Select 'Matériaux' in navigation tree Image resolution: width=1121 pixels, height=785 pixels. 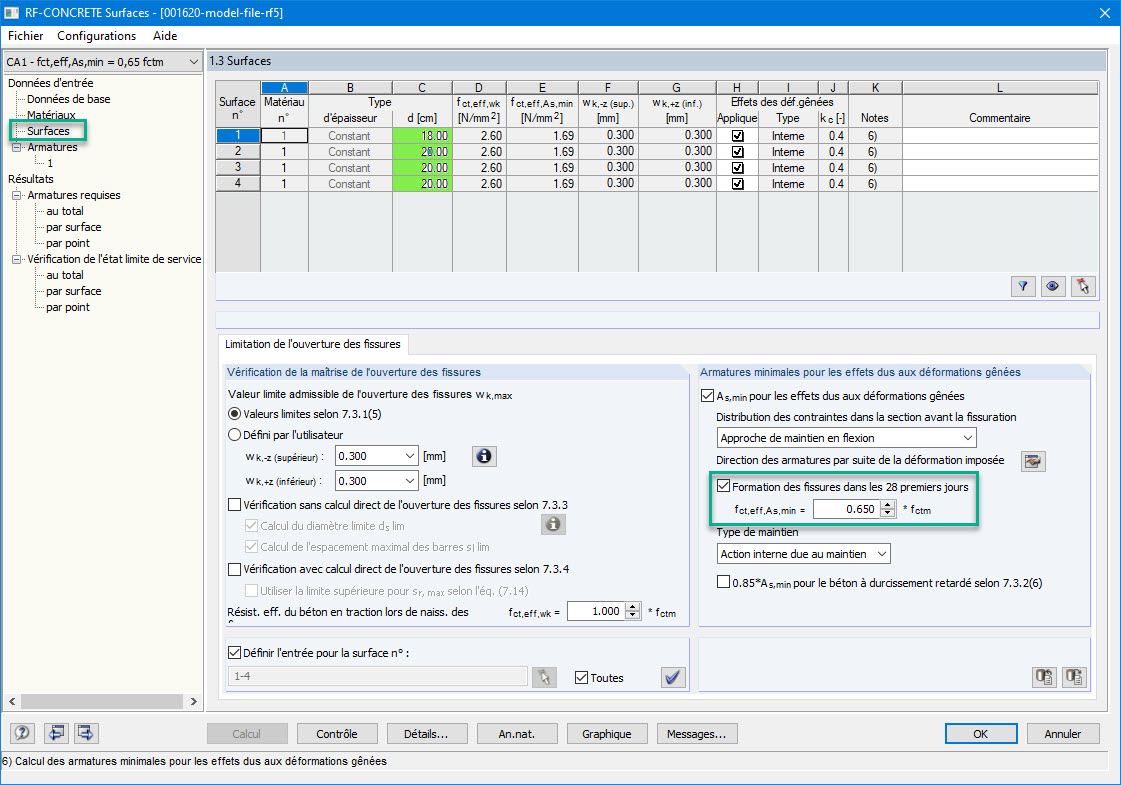coord(51,115)
